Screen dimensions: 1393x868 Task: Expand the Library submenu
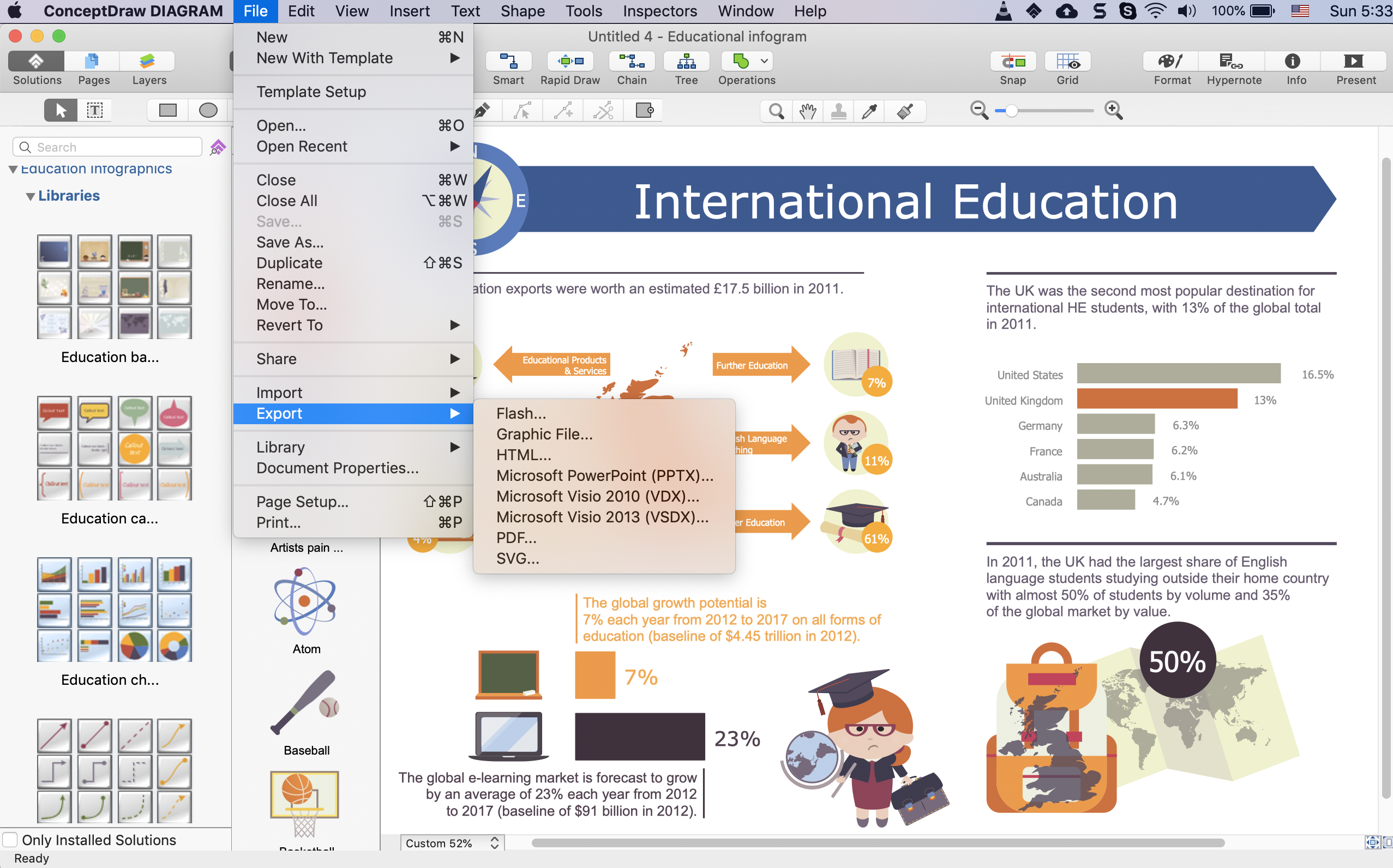353,447
